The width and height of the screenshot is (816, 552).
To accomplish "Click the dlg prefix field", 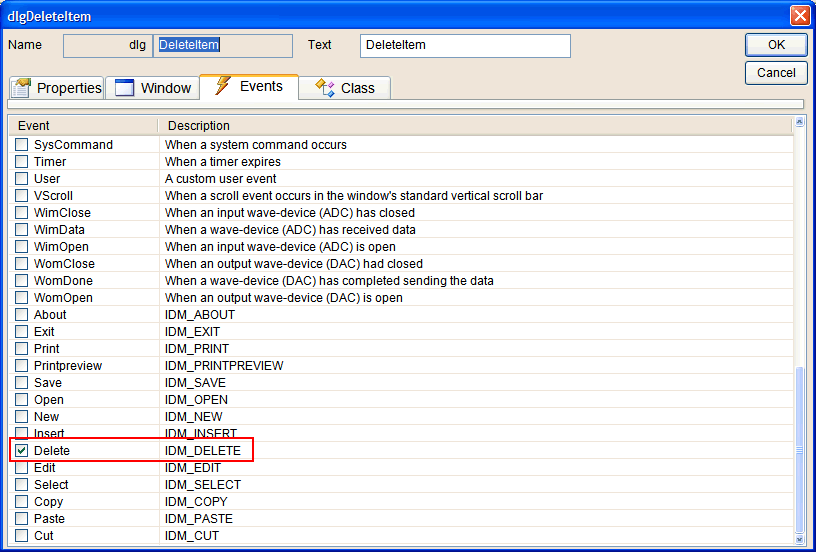I will (x=108, y=45).
